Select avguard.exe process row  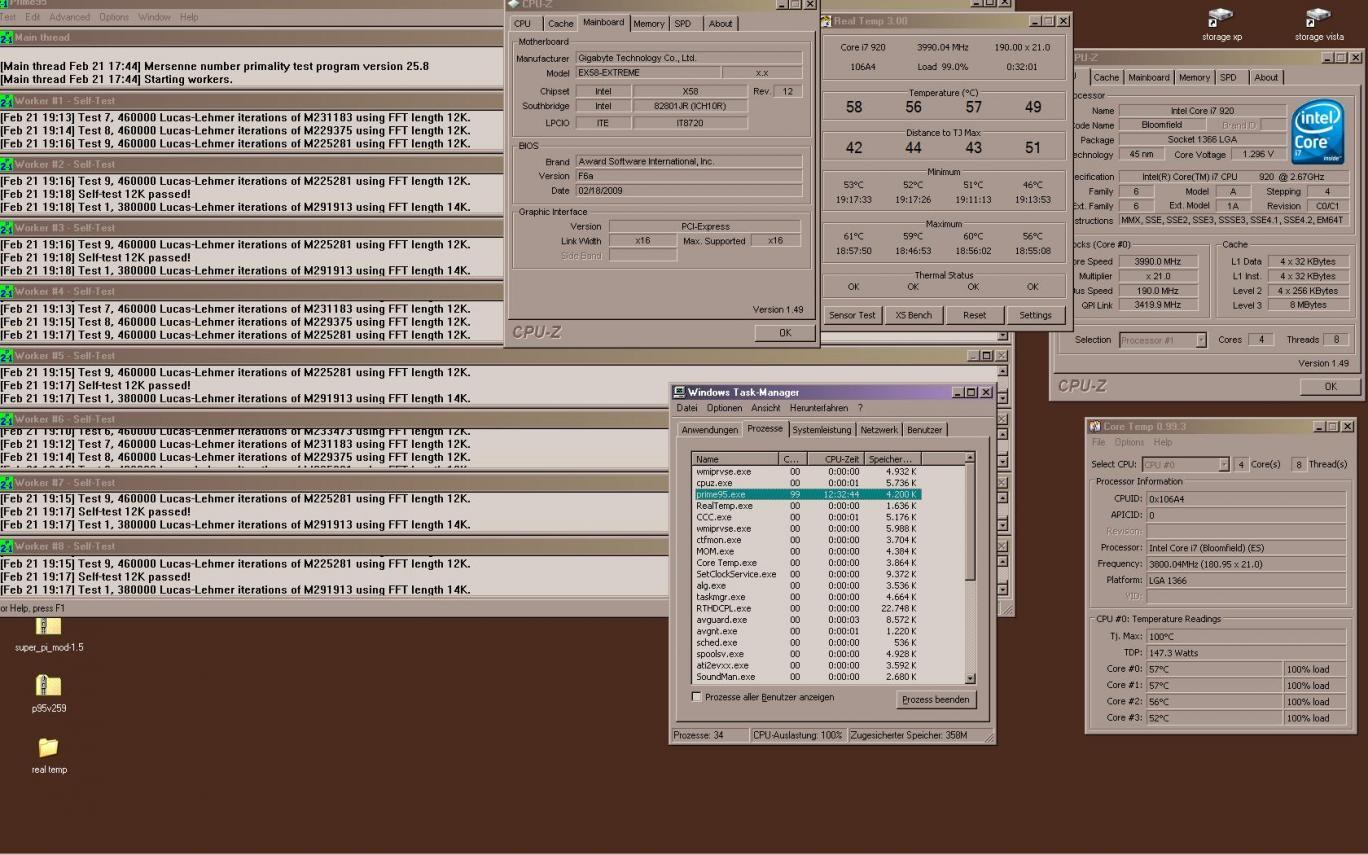pos(806,620)
